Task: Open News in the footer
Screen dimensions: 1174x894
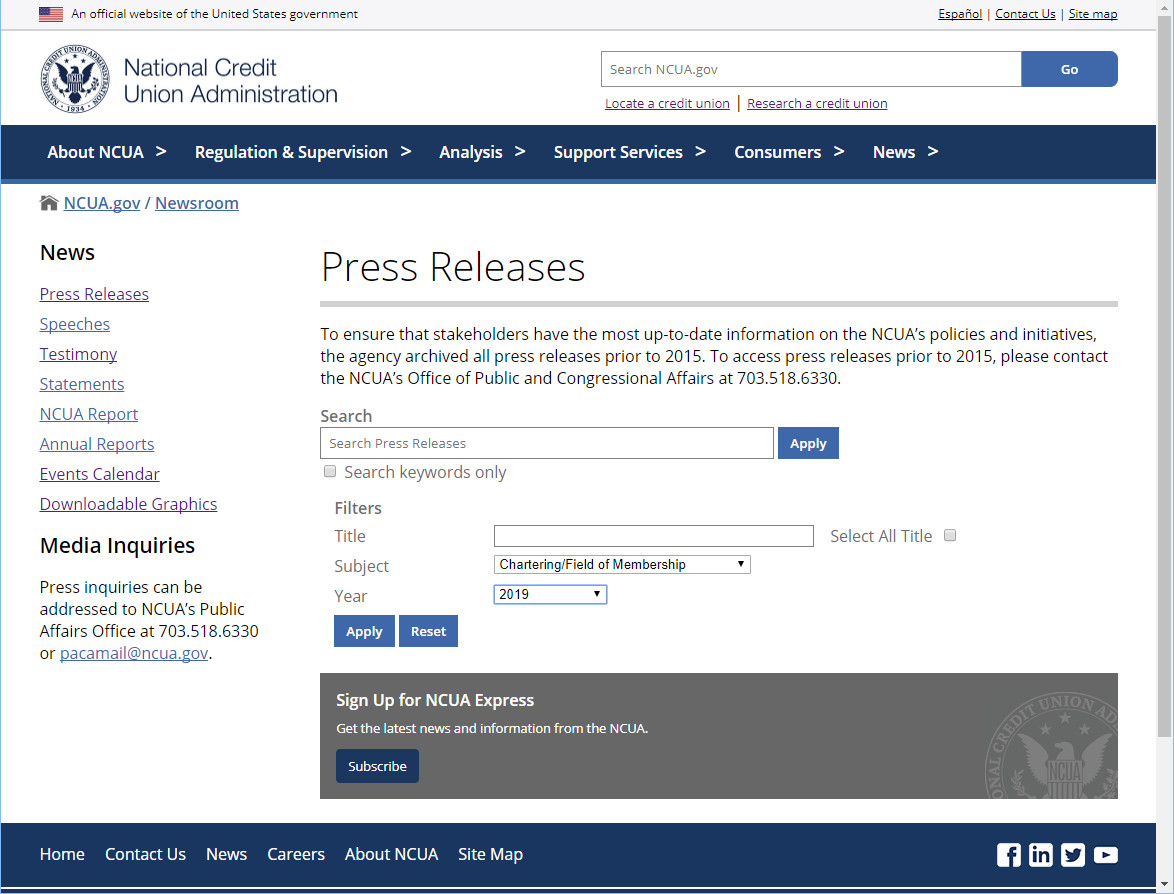Action: 226,854
